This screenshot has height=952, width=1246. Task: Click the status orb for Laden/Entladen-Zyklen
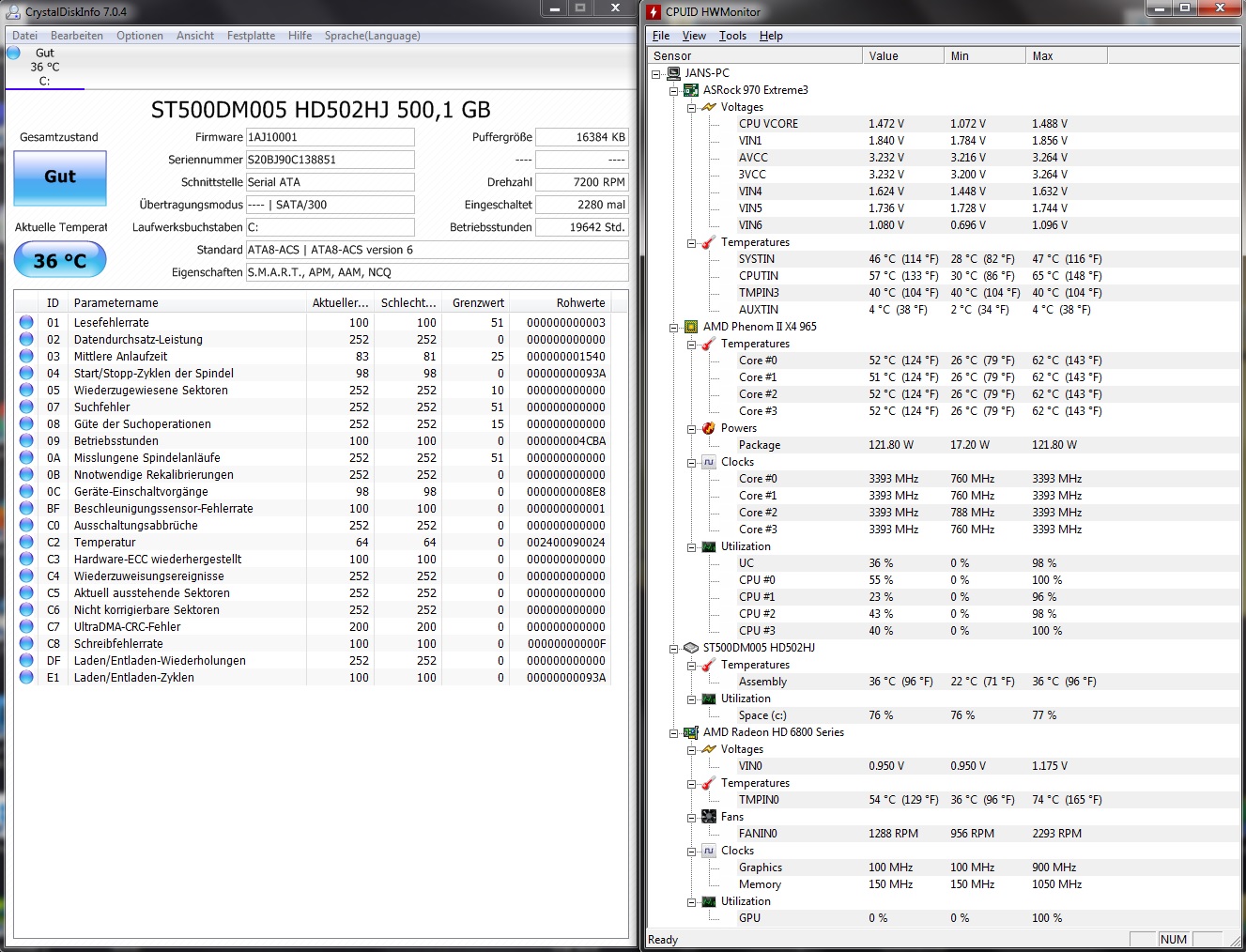click(x=26, y=677)
